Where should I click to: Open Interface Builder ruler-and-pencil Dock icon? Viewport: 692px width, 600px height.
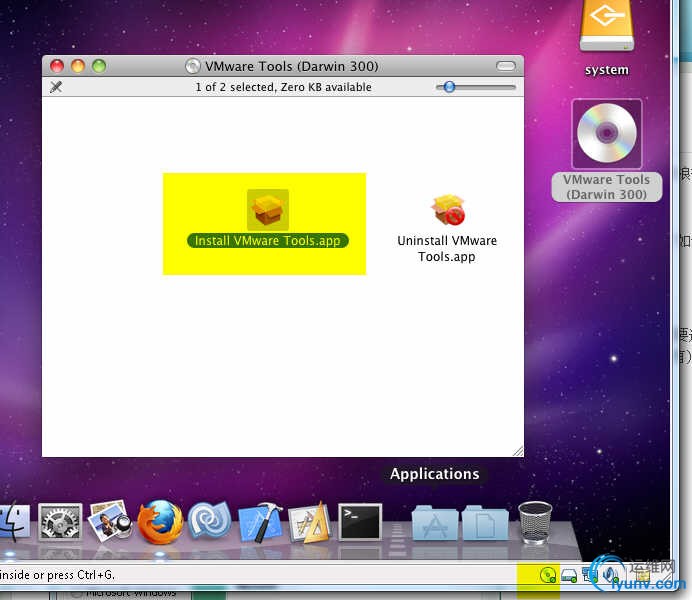(x=310, y=522)
